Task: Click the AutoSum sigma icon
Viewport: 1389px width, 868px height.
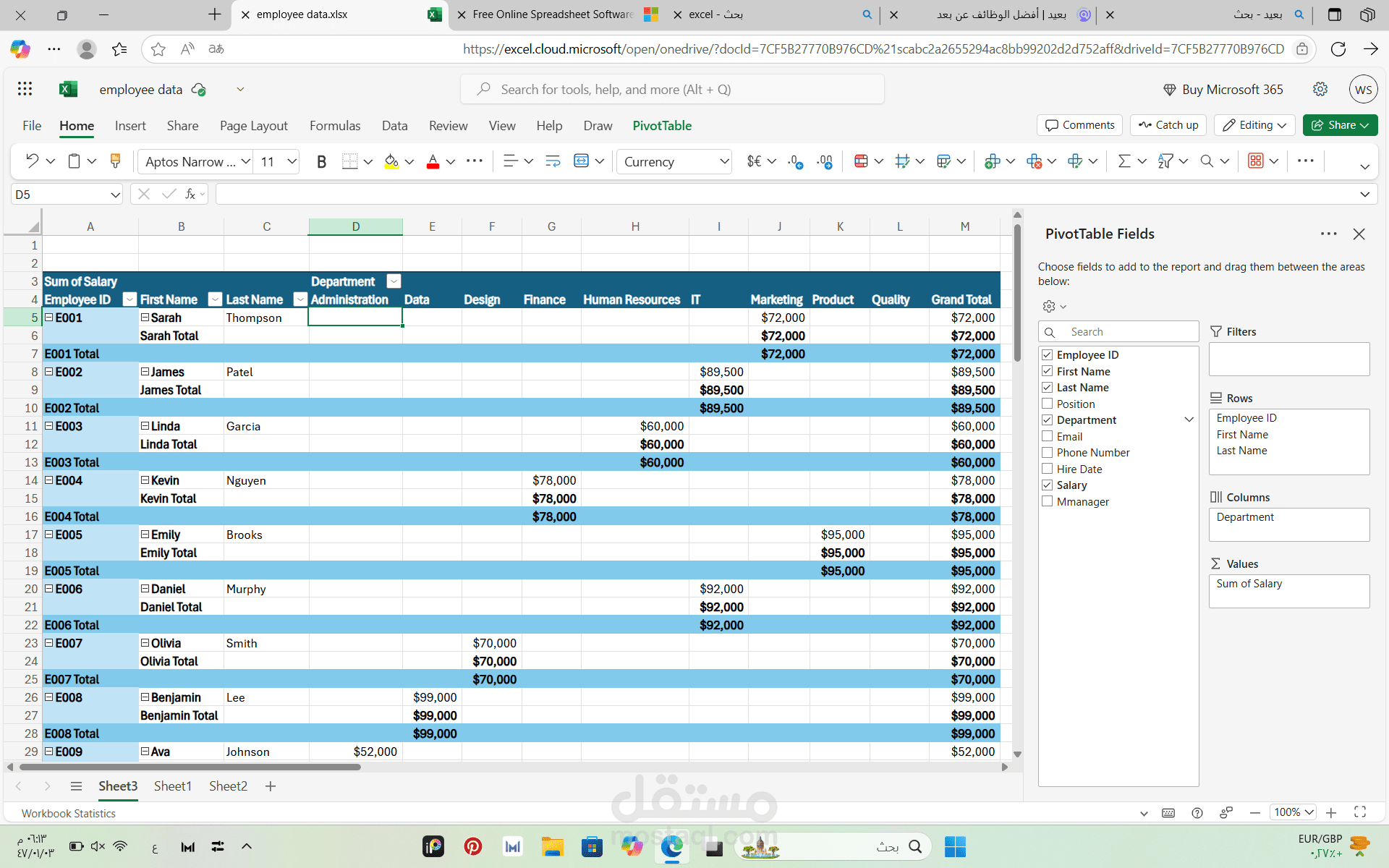Action: tap(1123, 161)
